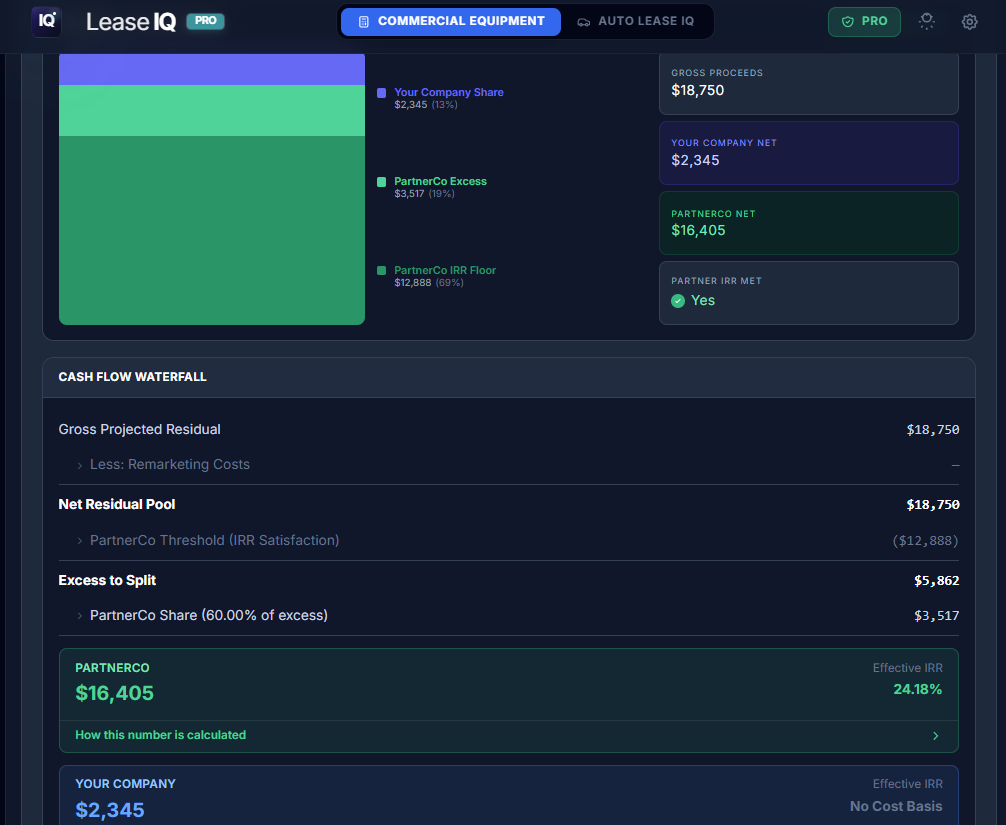Click the purple Your Company bar segment
Screen dimensions: 1006x825
(212, 69)
